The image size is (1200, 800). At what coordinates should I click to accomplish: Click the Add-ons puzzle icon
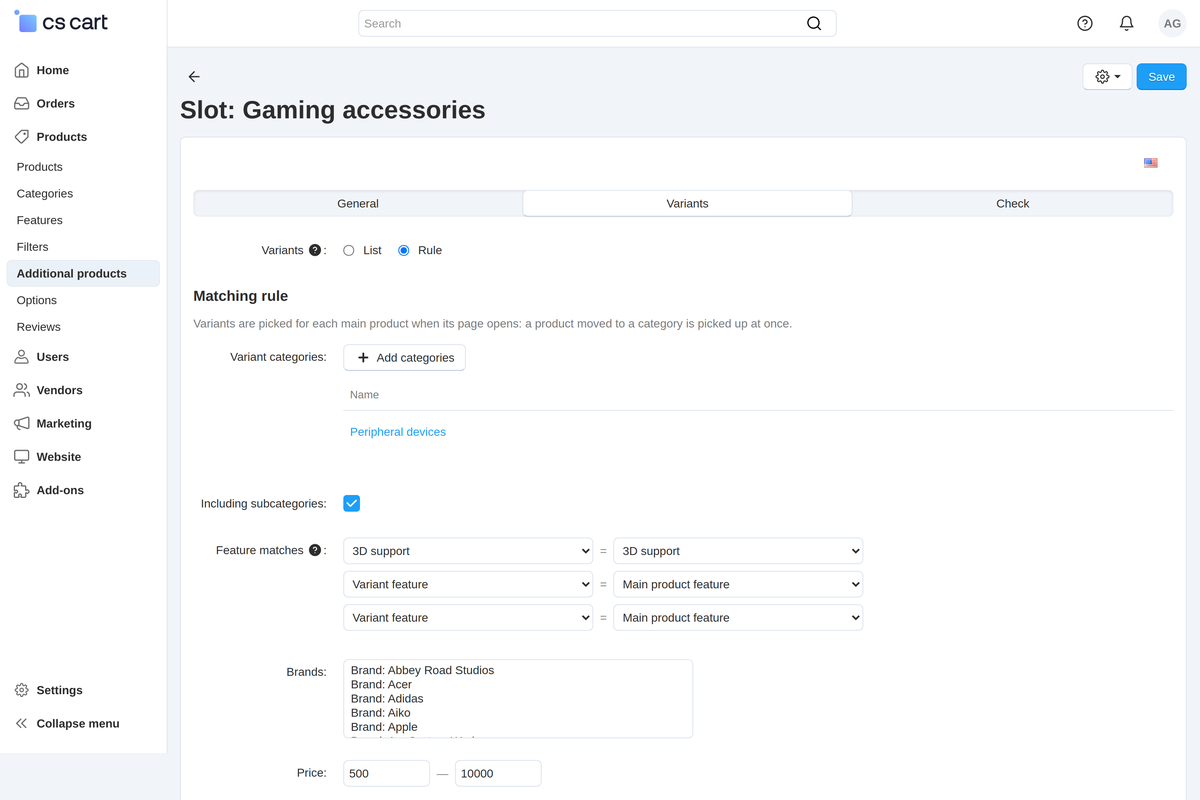[22, 490]
